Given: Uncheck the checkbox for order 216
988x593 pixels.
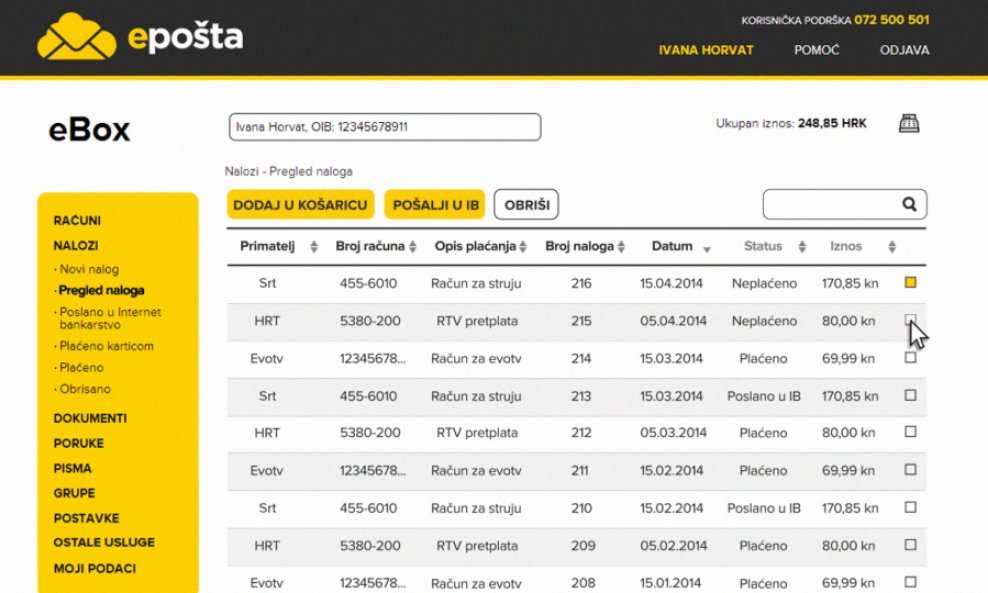Looking at the screenshot, I should (x=910, y=282).
